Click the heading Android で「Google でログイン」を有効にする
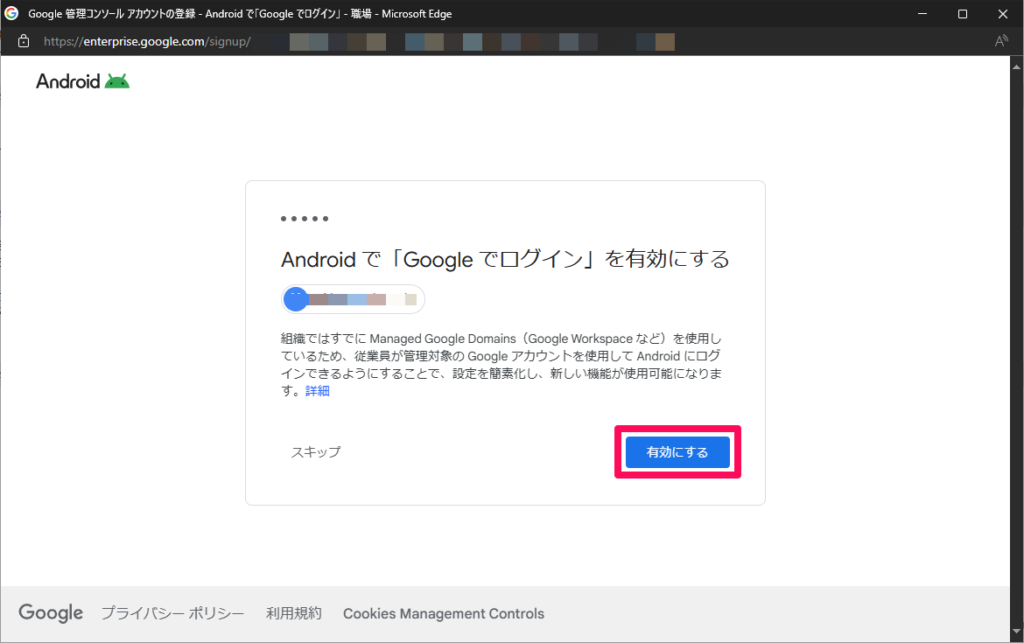This screenshot has height=643, width=1024. (505, 259)
